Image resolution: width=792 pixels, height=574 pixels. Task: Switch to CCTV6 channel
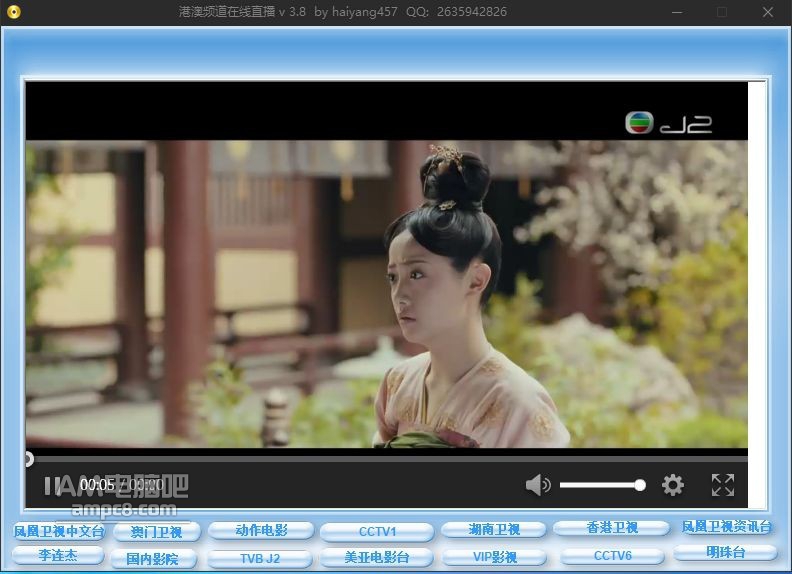tap(612, 556)
